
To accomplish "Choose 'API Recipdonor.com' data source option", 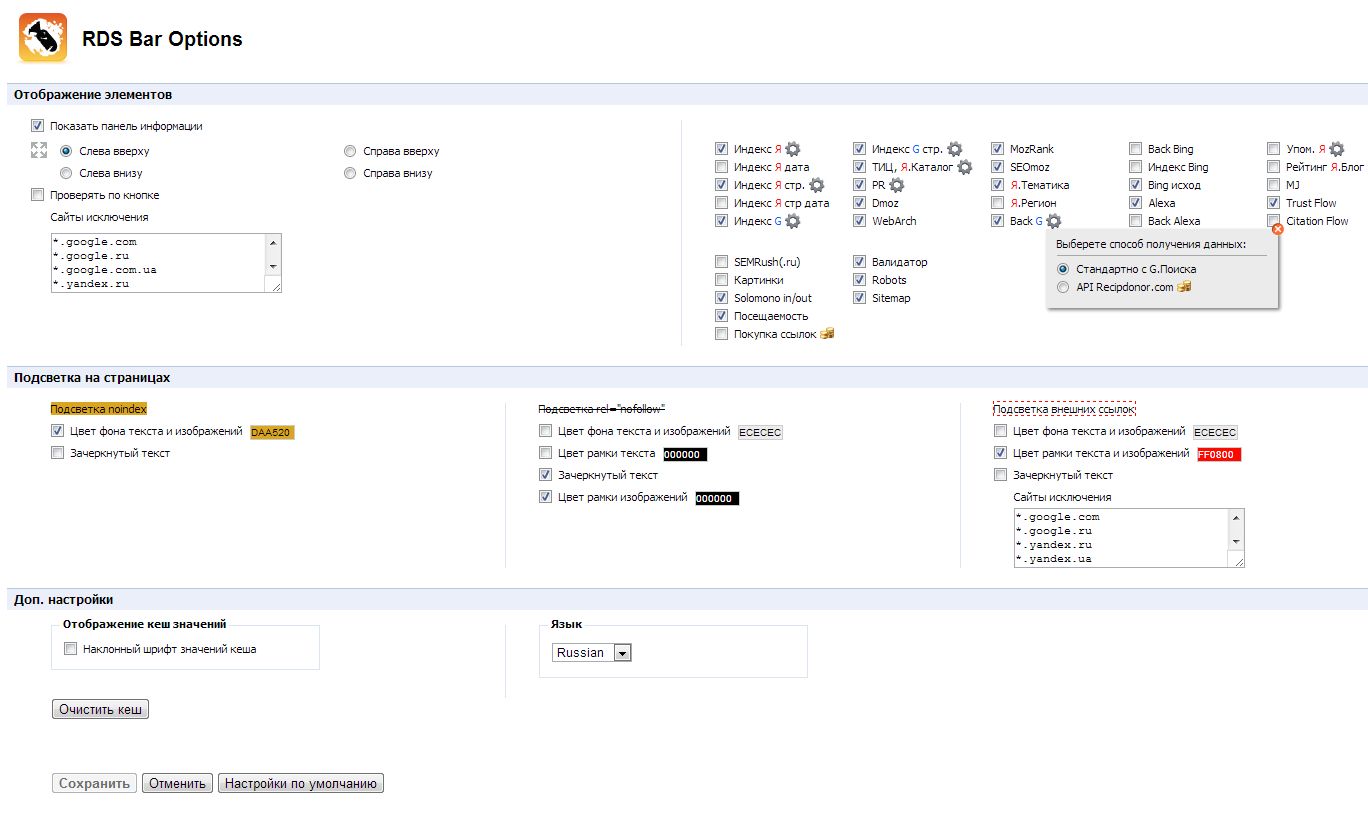I will pyautogui.click(x=1063, y=287).
